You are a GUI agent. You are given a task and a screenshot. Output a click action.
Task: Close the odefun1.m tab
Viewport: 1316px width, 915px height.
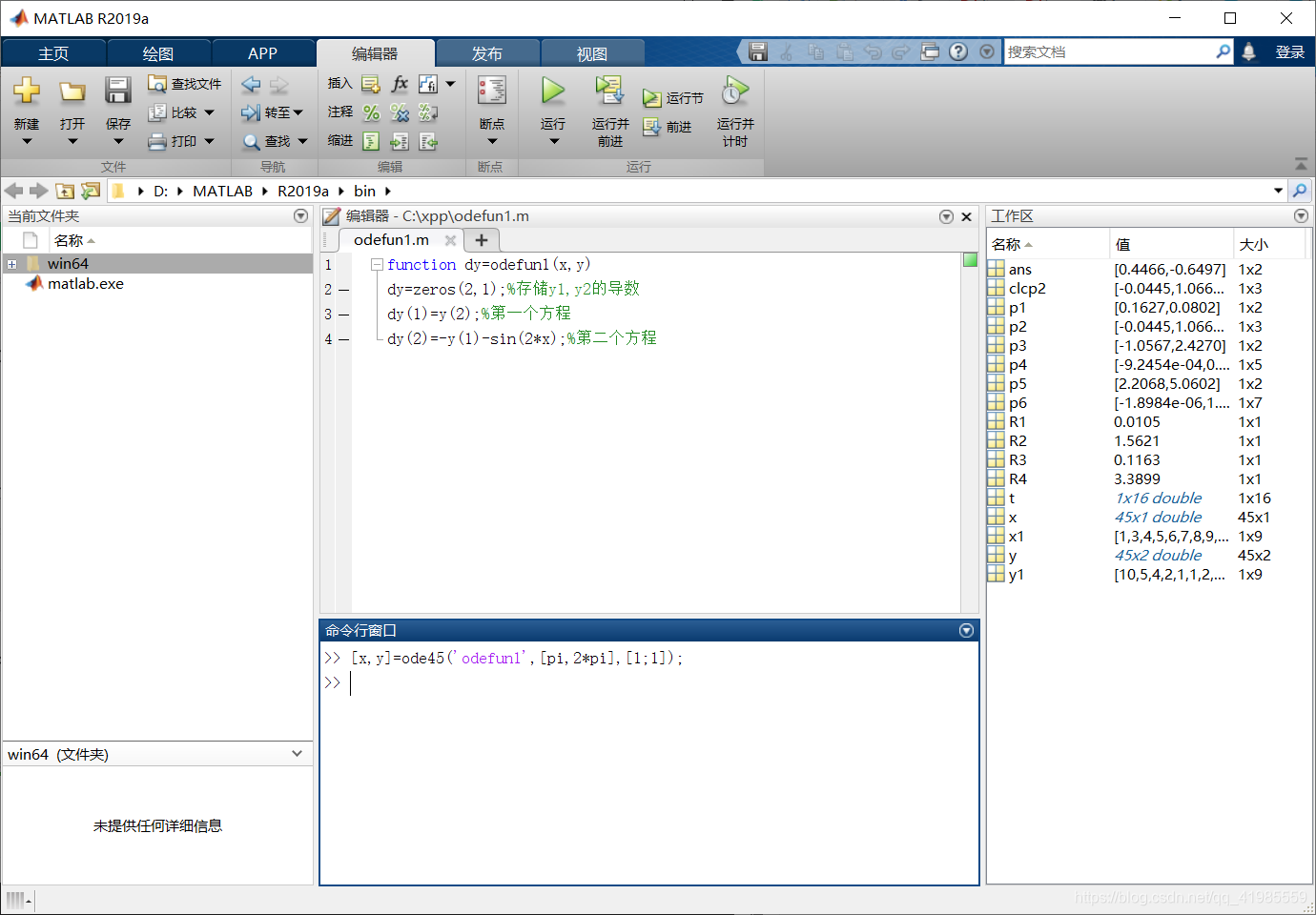pyautogui.click(x=450, y=240)
